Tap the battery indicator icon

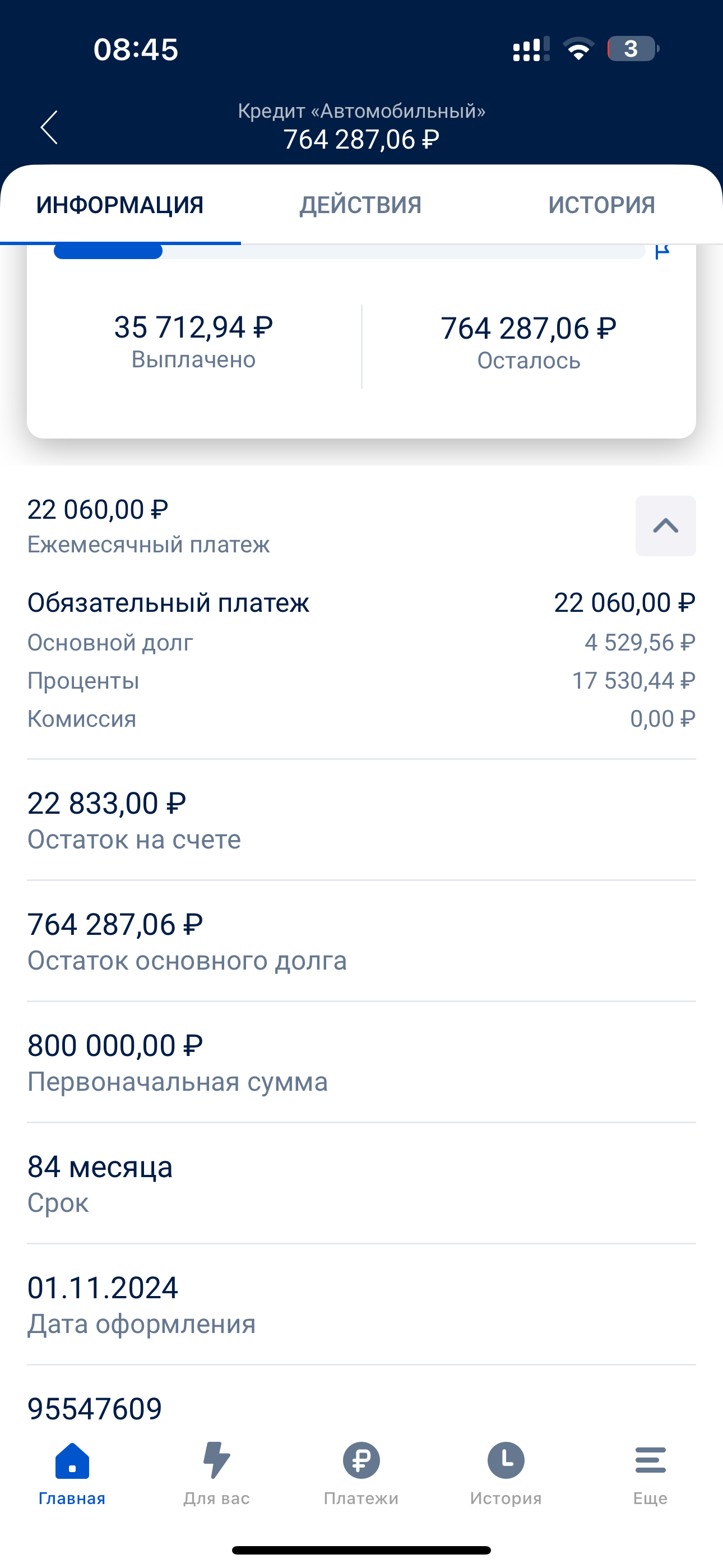point(632,49)
